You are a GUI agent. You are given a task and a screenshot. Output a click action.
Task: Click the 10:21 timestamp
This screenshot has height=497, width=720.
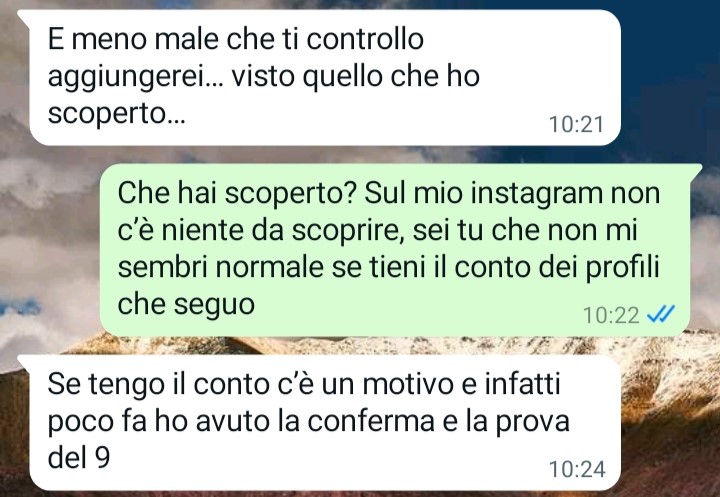(x=576, y=124)
